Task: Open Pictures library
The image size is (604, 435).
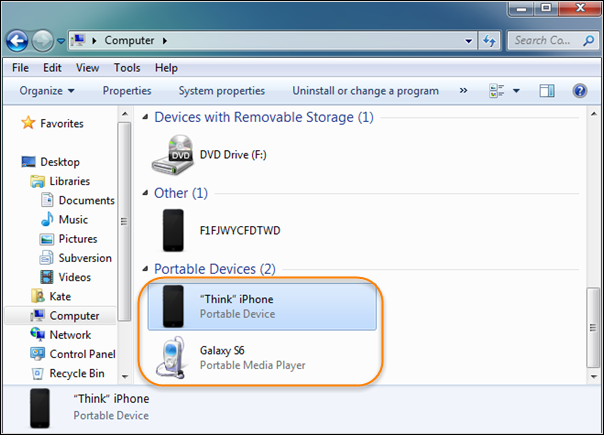Action: [x=78, y=239]
